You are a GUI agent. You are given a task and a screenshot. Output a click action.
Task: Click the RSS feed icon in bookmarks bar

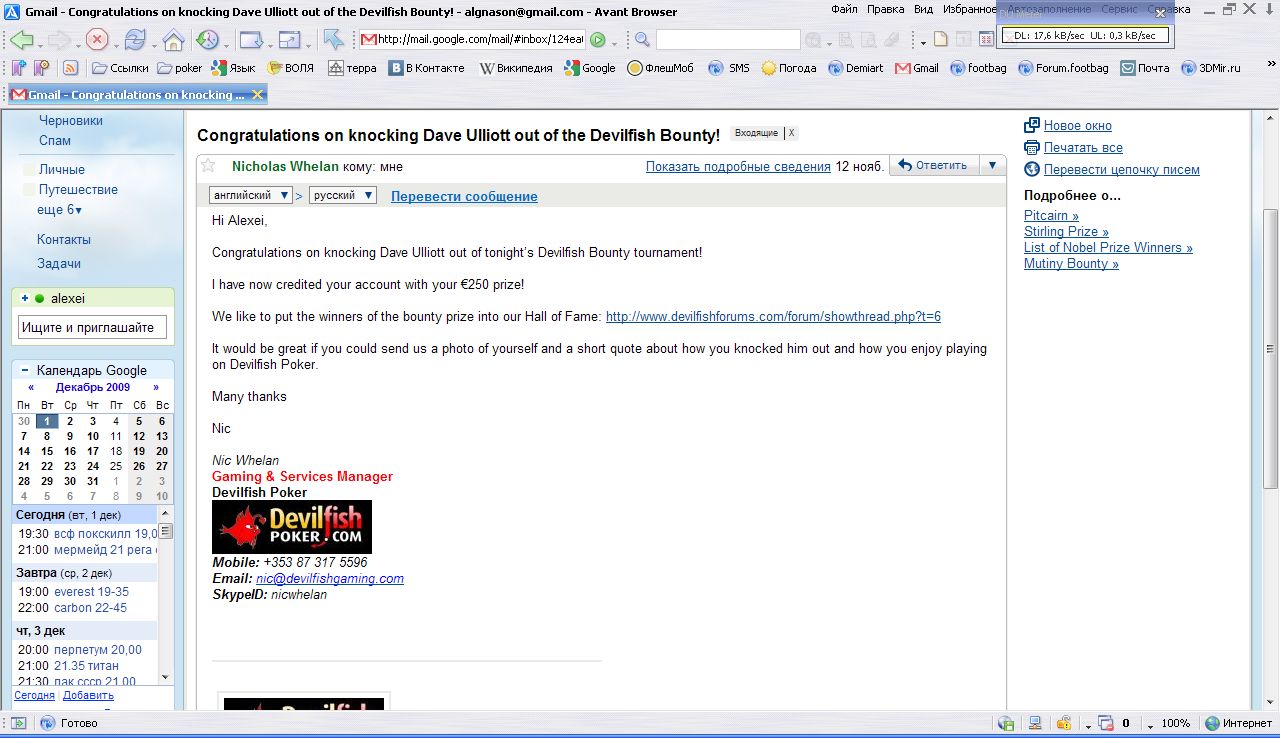click(x=70, y=68)
